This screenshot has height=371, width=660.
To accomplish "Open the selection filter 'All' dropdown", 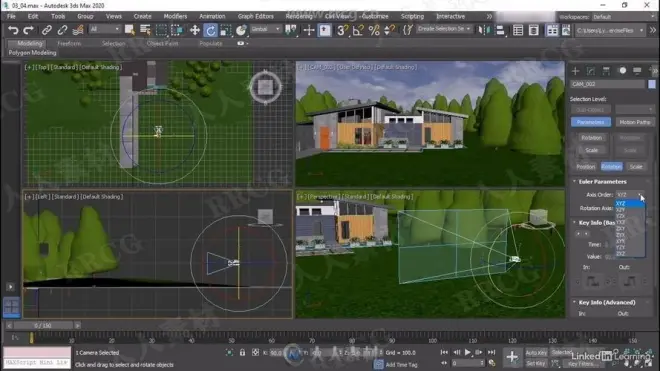I will 104,29.
